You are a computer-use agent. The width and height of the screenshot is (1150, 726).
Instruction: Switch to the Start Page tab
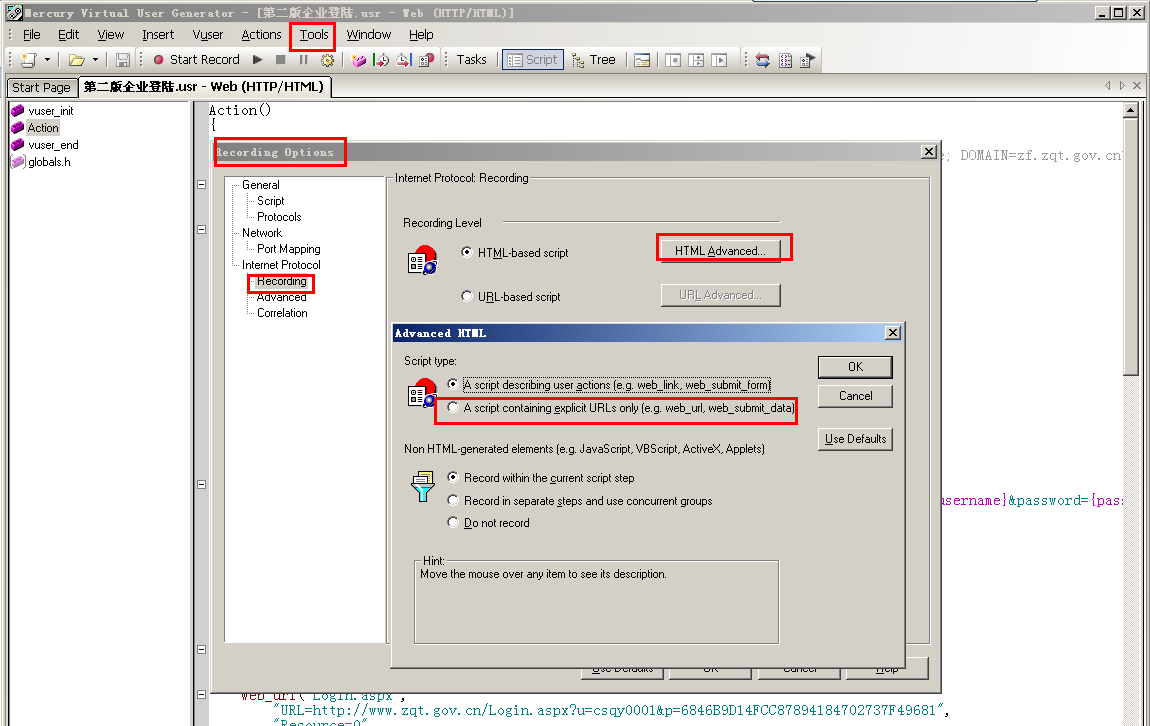tap(40, 87)
